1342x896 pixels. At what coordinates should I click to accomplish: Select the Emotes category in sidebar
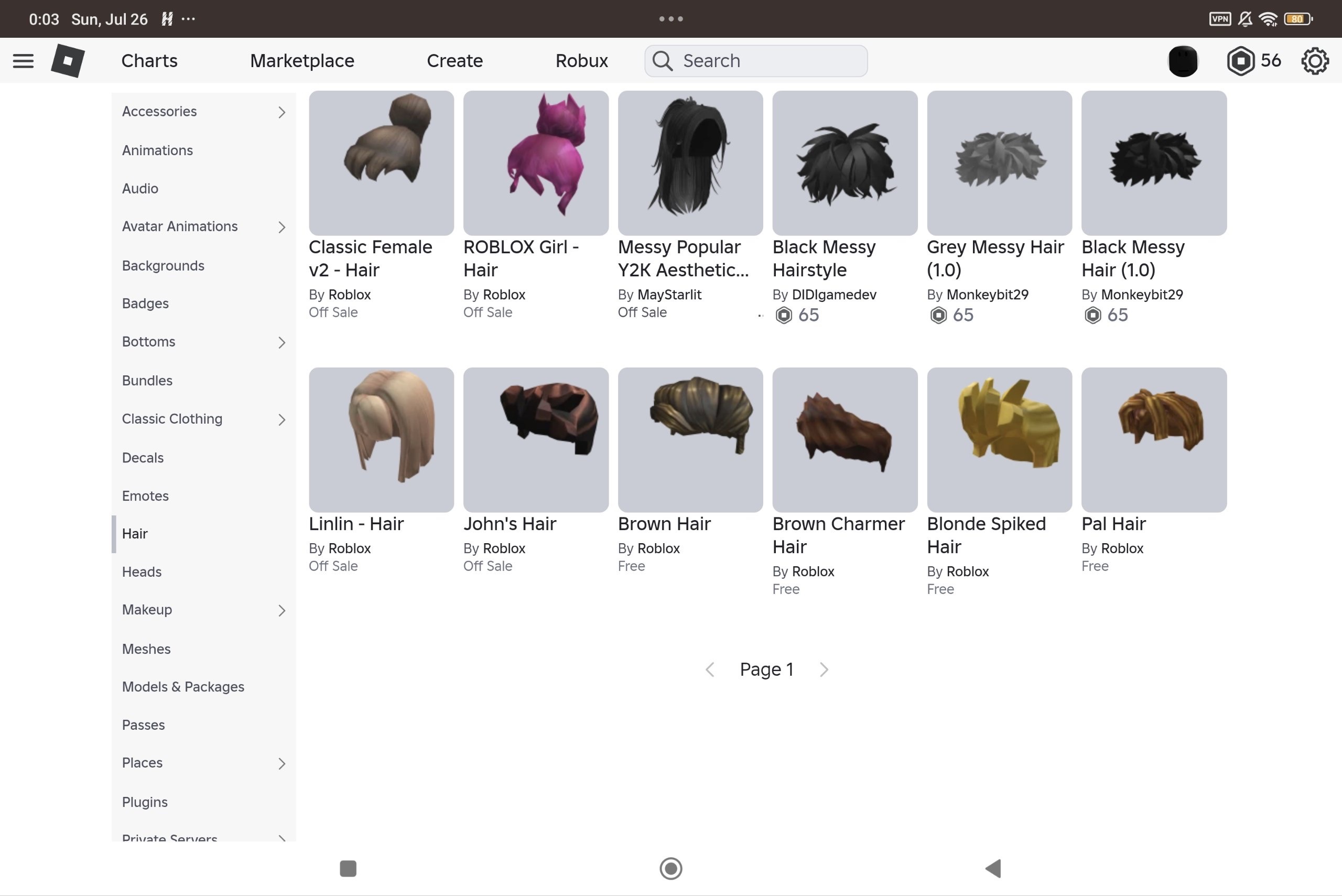203,495
